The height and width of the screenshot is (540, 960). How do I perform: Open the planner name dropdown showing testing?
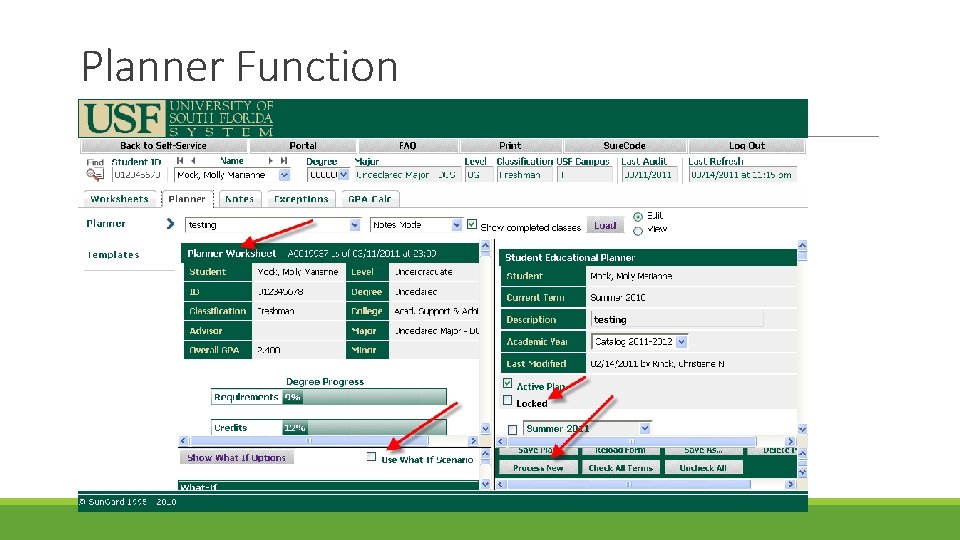pos(355,225)
